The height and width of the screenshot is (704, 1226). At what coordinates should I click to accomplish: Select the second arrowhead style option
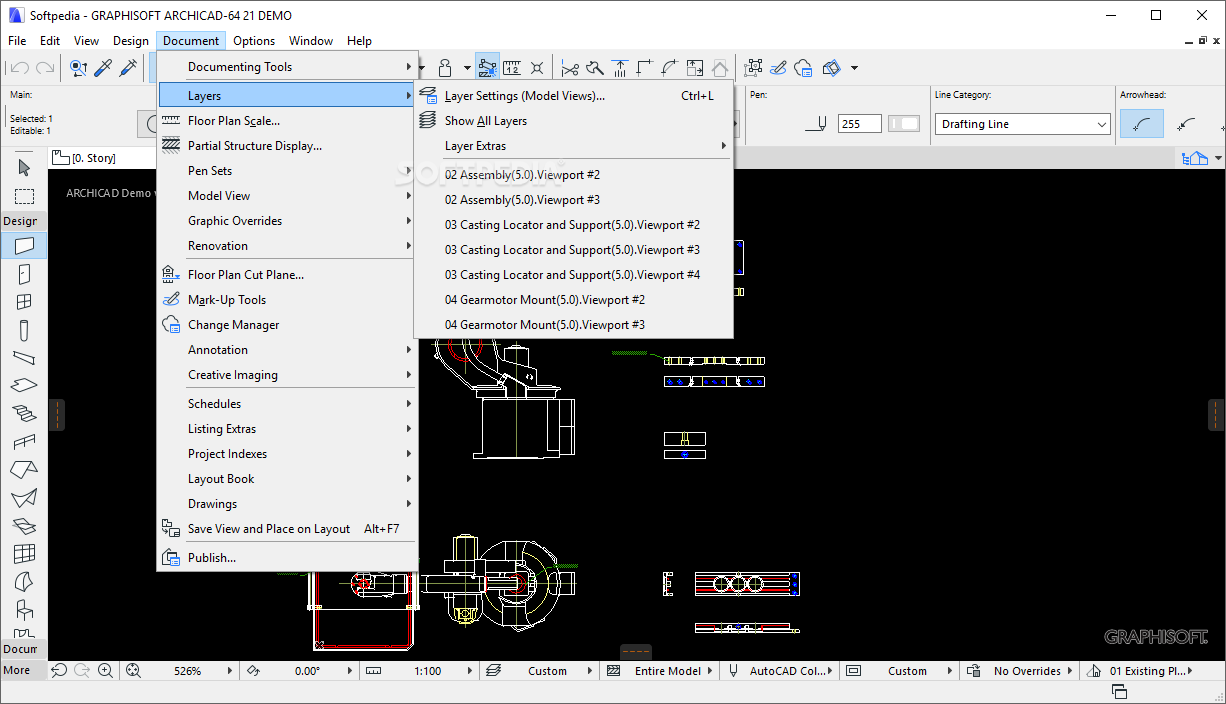(x=1186, y=124)
